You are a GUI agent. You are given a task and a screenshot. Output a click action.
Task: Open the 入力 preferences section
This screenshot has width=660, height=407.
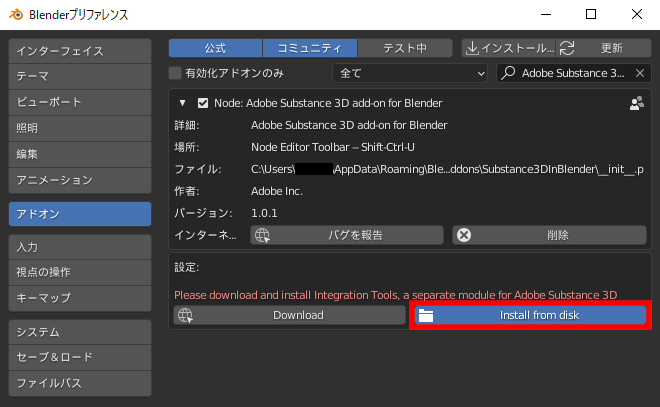pos(80,247)
